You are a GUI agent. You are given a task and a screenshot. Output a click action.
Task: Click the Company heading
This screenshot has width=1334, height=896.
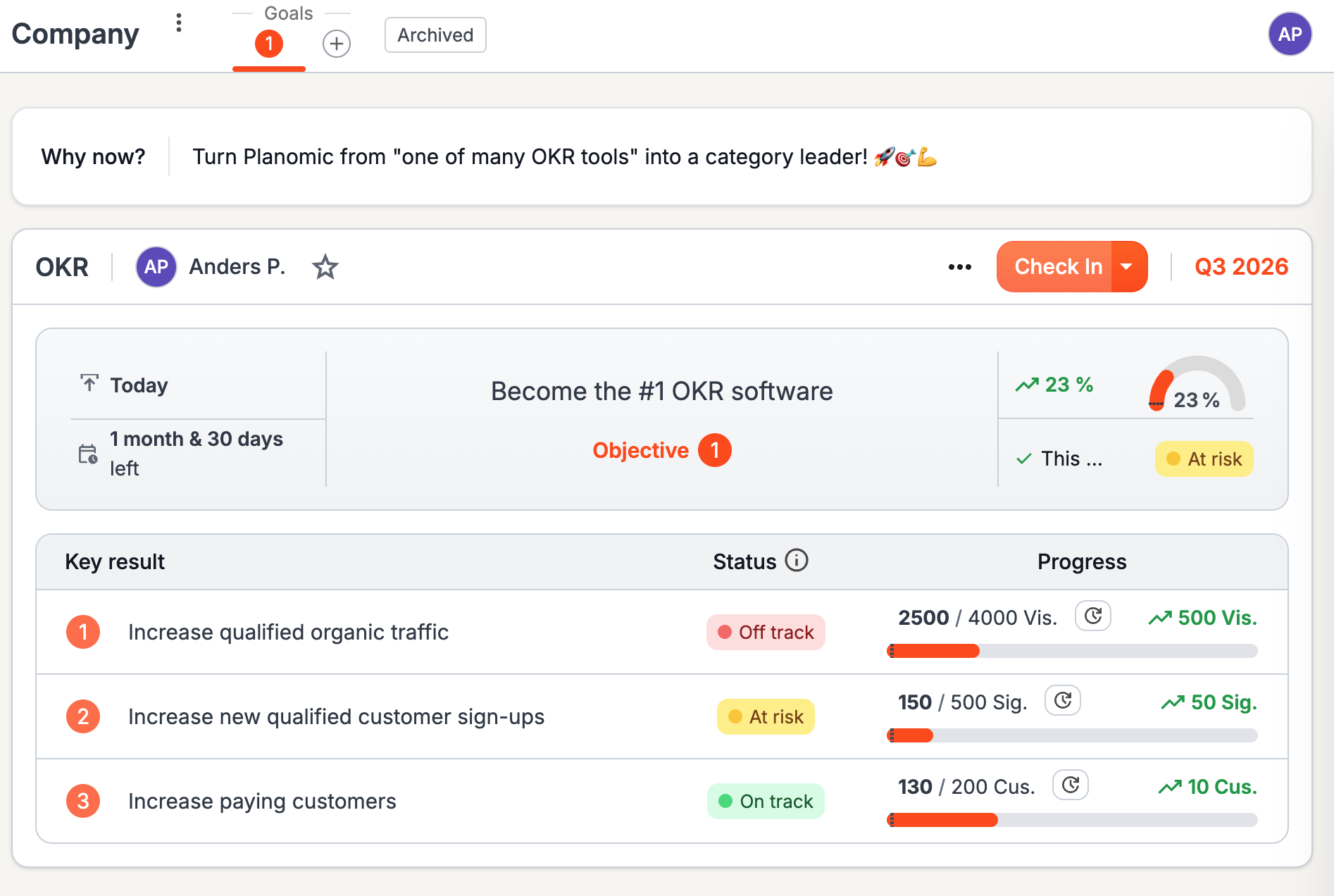pyautogui.click(x=75, y=34)
